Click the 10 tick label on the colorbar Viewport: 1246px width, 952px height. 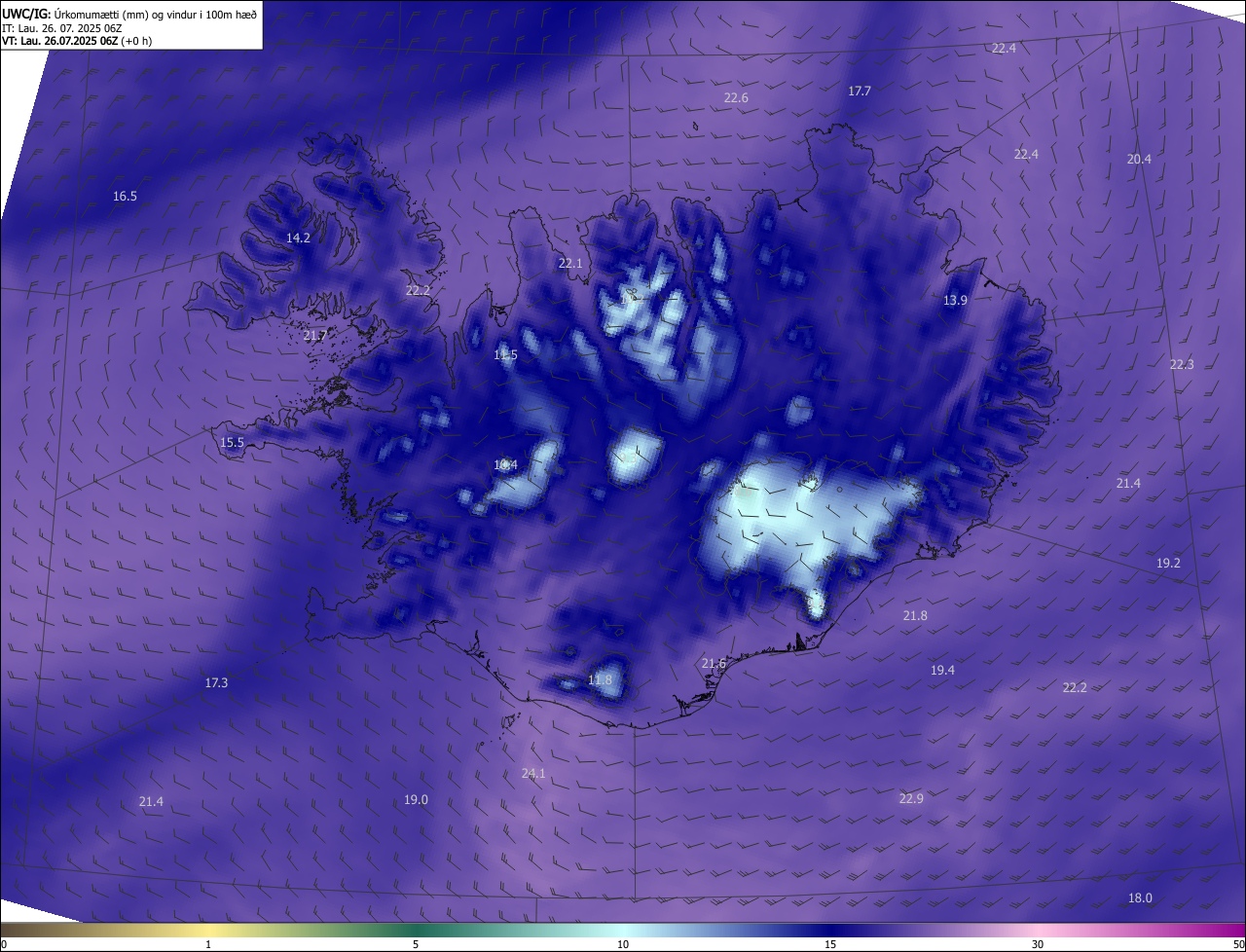tap(623, 945)
